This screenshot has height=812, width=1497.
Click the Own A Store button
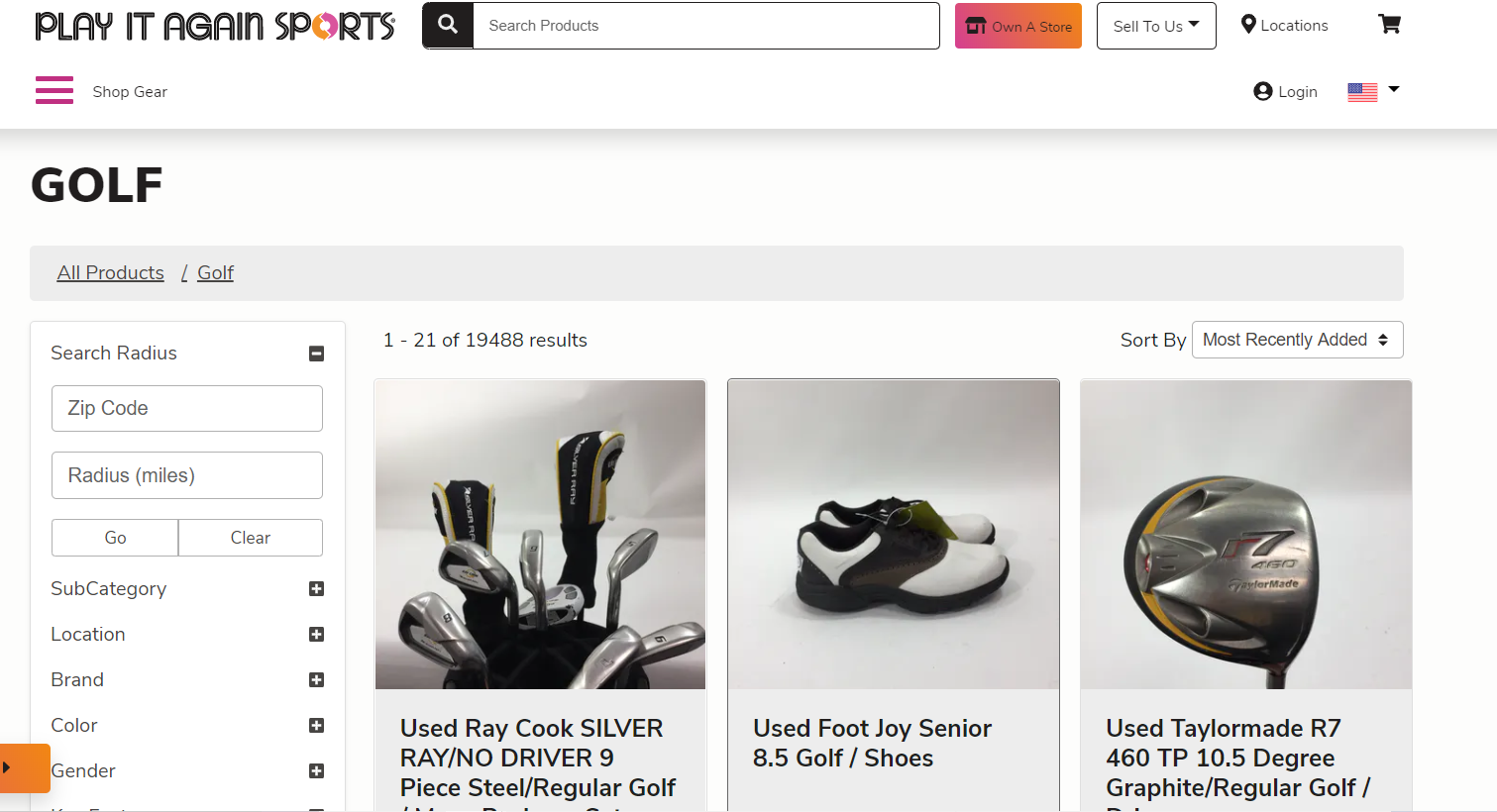(x=1017, y=26)
